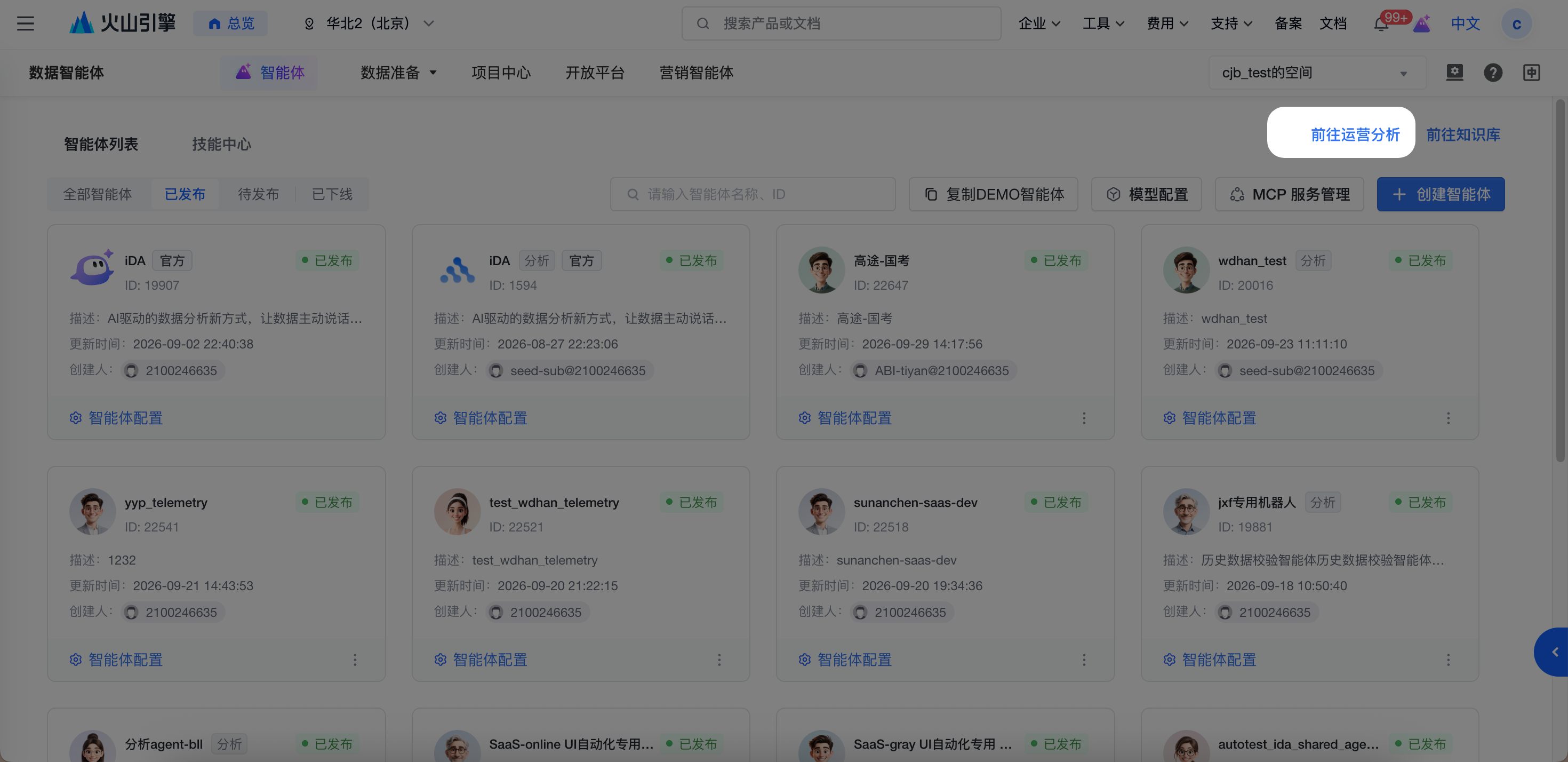Image resolution: width=1568 pixels, height=762 pixels.
Task: Expand the 工具 menu
Action: click(x=1103, y=24)
